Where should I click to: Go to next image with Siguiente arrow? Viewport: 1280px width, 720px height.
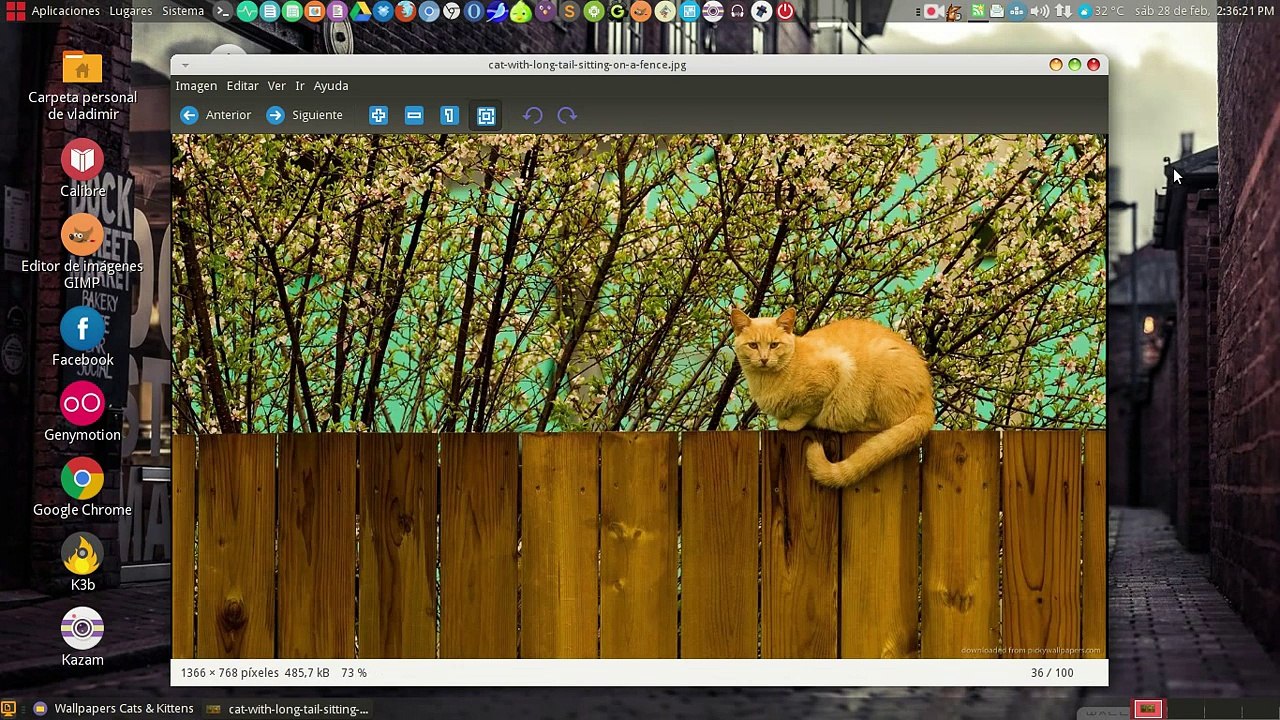275,115
